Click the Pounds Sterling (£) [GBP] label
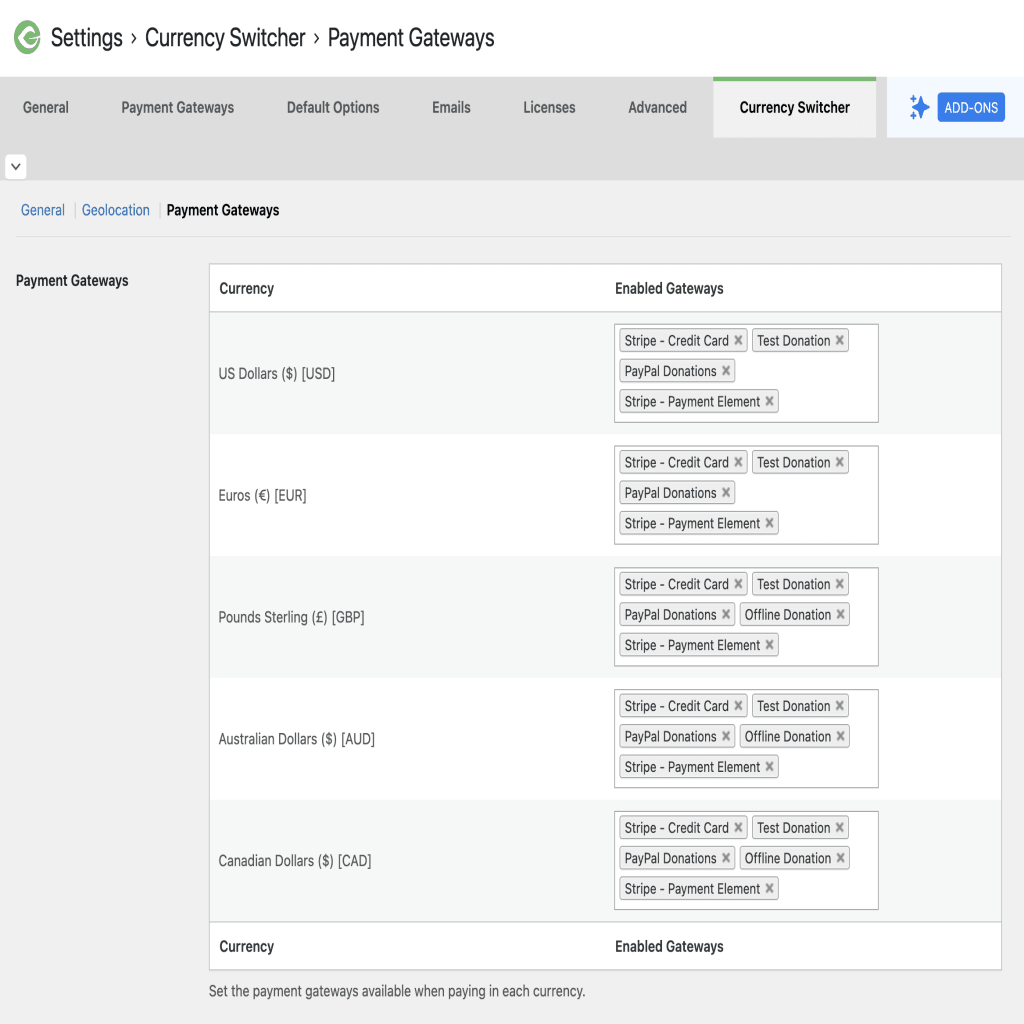1024x1024 pixels. tap(291, 617)
